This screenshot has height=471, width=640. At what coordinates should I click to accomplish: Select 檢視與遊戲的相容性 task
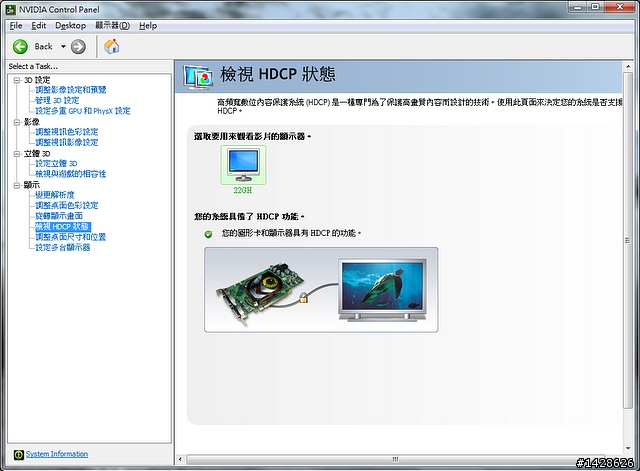click(x=71, y=174)
